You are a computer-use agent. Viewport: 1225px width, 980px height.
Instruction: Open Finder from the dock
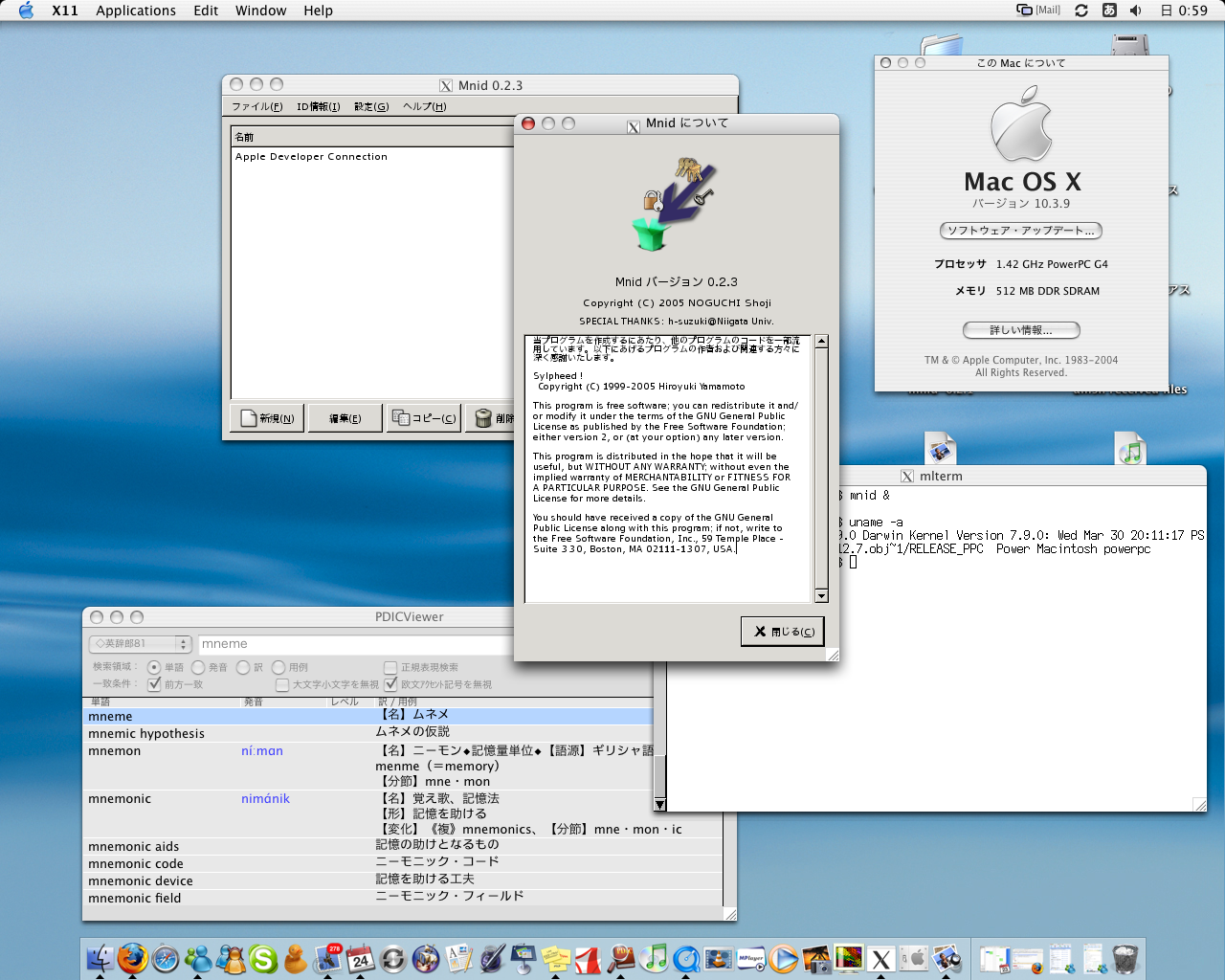[x=100, y=957]
